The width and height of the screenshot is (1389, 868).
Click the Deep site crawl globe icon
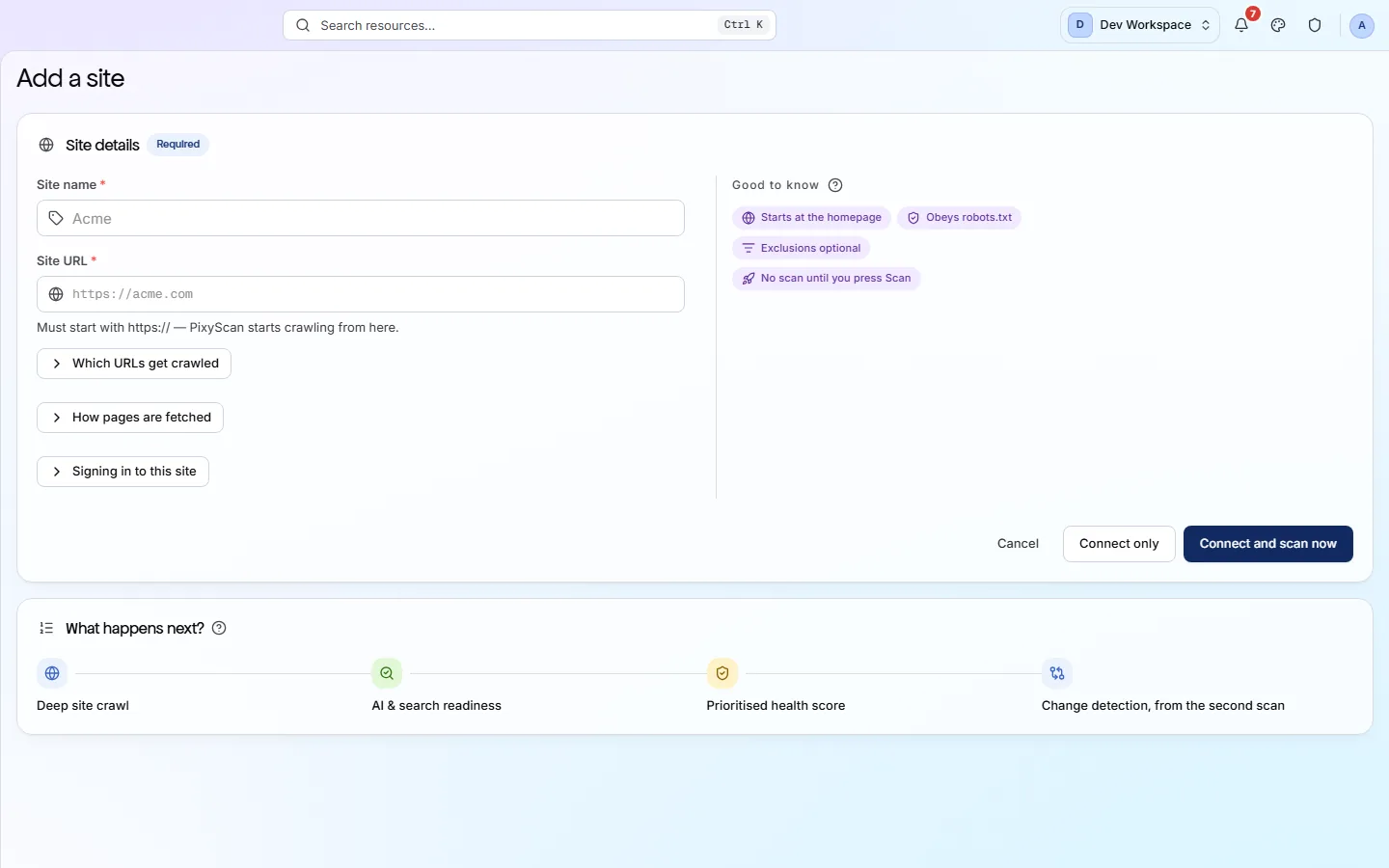pos(52,673)
